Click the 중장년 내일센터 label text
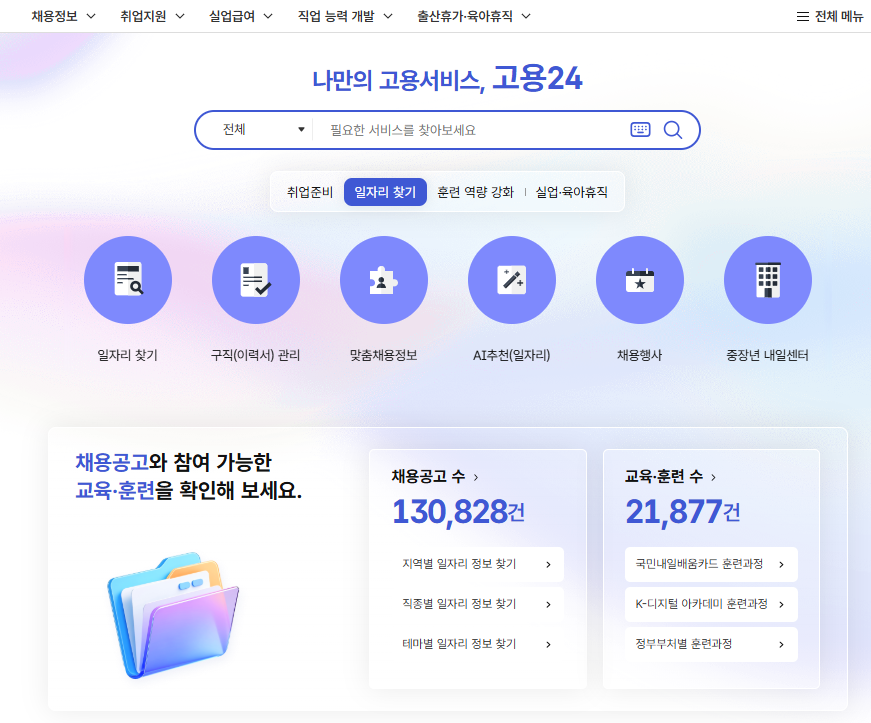Image resolution: width=871 pixels, height=723 pixels. click(x=768, y=355)
